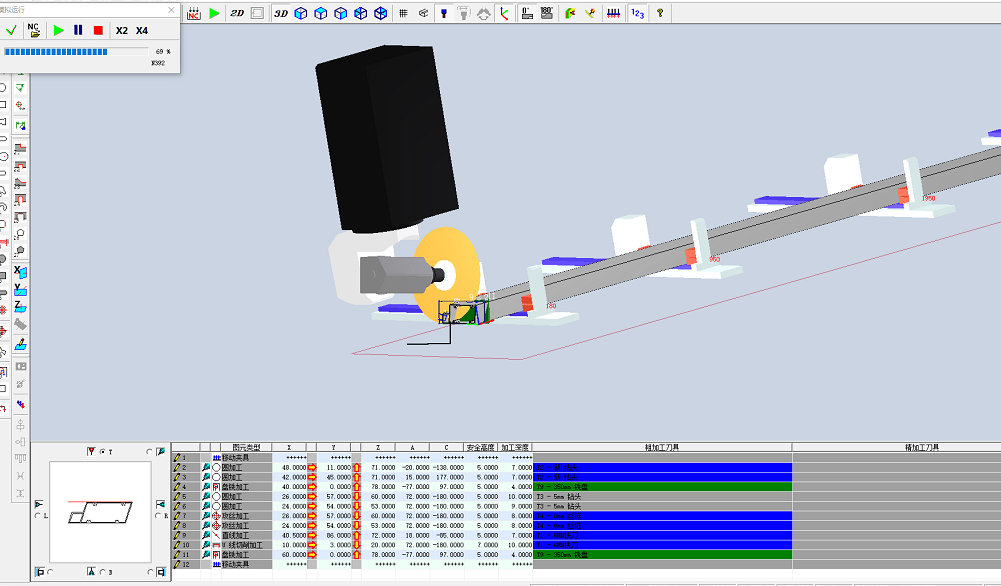1001x586 pixels.
Task: Click the 安全高度 column header
Action: click(481, 447)
